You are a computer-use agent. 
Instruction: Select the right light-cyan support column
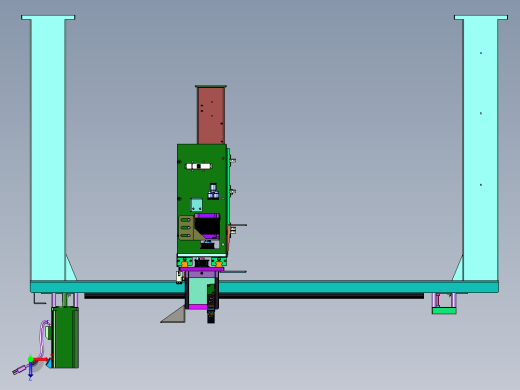pyautogui.click(x=480, y=149)
